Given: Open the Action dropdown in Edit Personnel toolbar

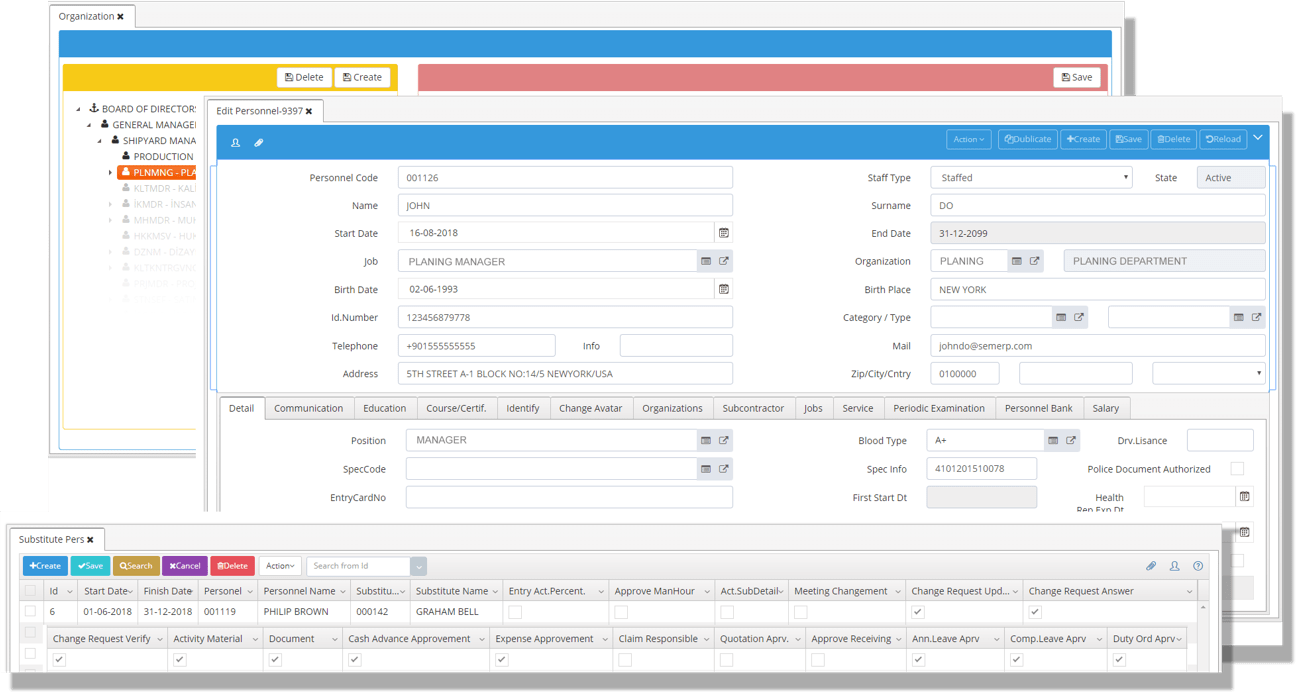Looking at the screenshot, I should point(969,140).
